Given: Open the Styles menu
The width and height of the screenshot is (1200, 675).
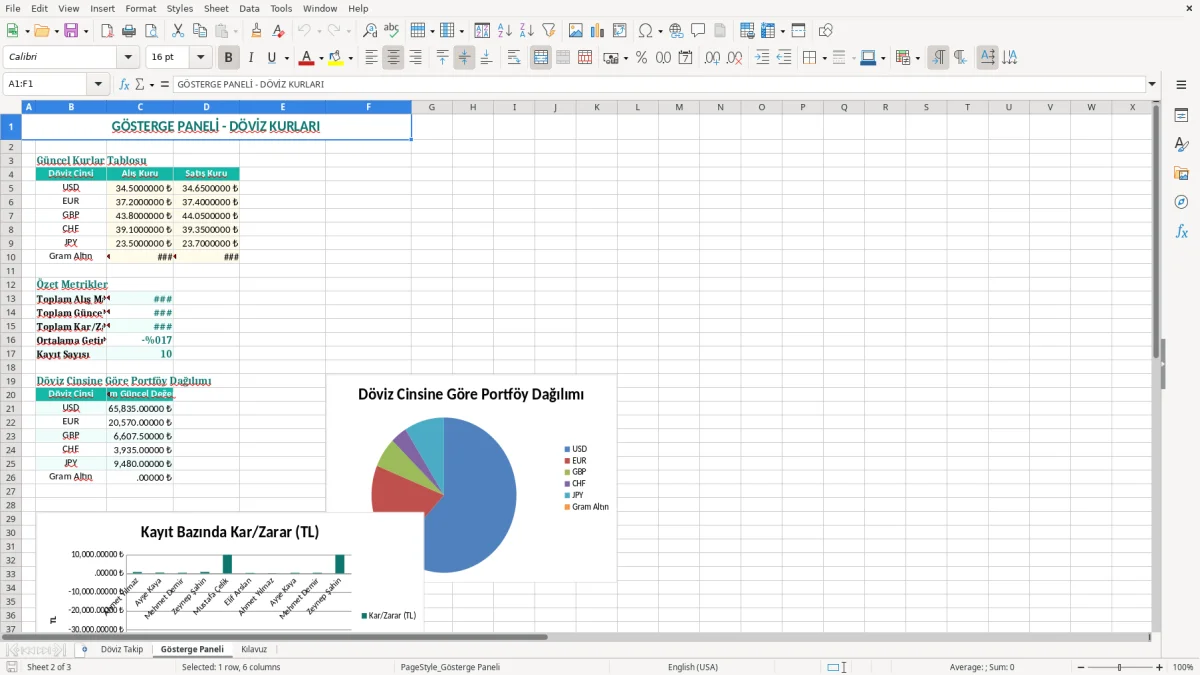Looking at the screenshot, I should pyautogui.click(x=180, y=8).
